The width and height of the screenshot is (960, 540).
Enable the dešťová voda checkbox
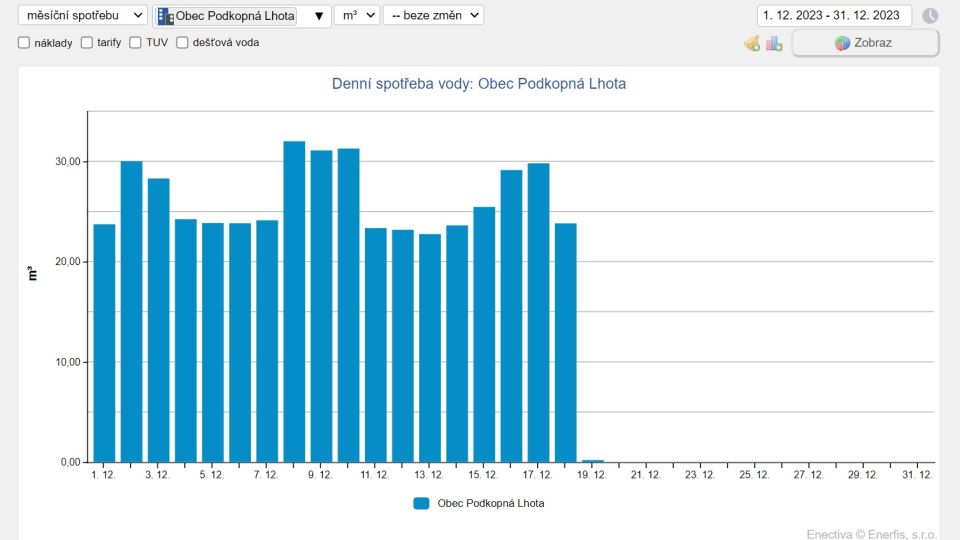pos(183,43)
